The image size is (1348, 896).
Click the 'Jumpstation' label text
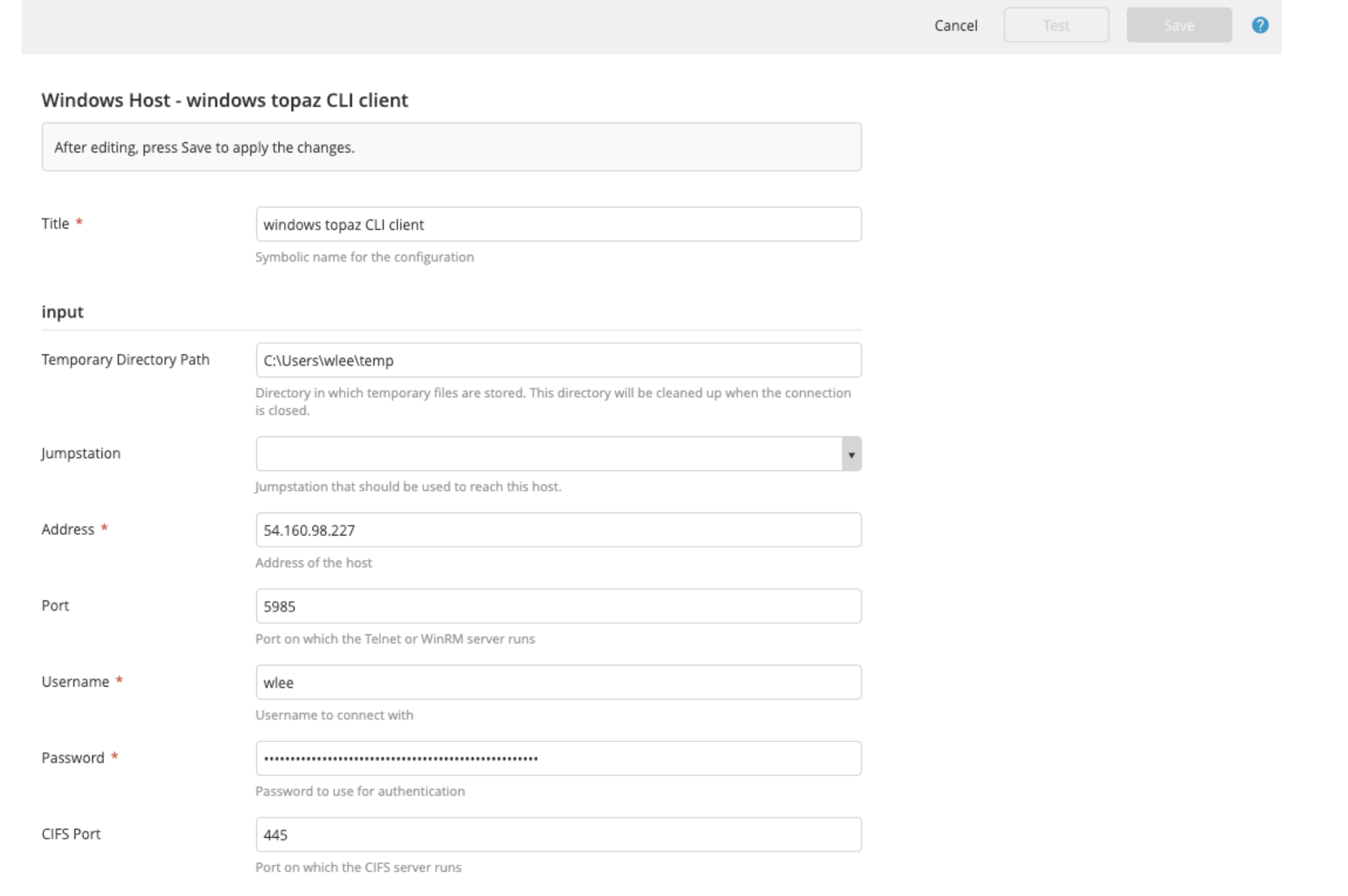pos(81,453)
